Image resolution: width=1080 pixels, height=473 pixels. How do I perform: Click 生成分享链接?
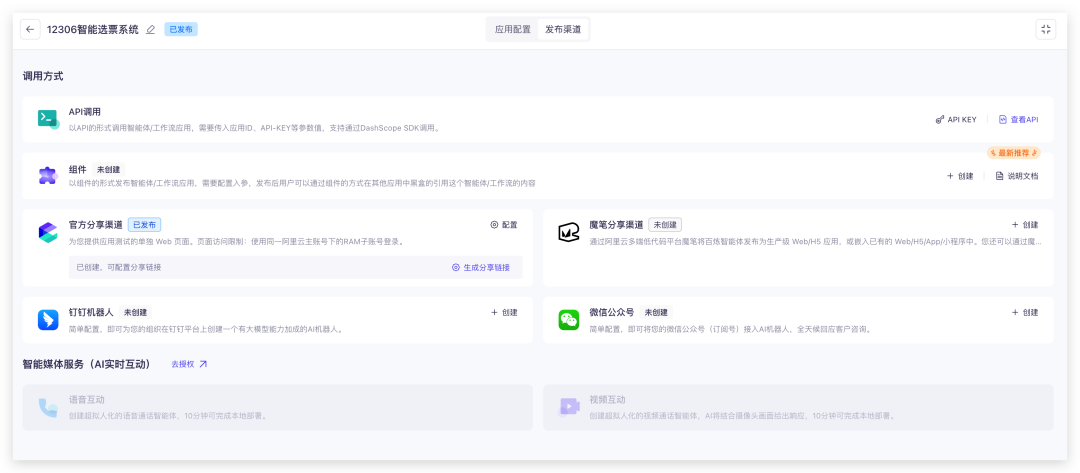481,267
